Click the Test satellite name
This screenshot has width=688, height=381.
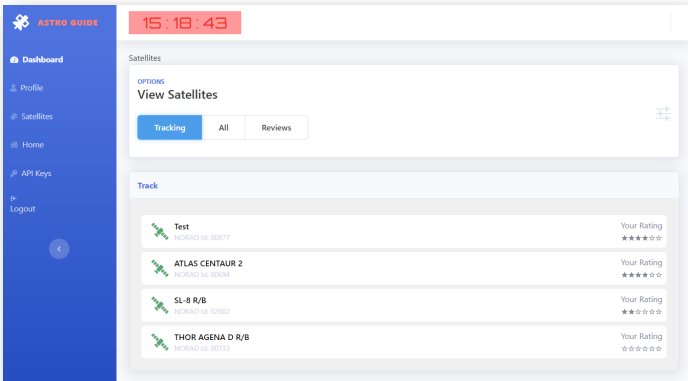[181, 226]
